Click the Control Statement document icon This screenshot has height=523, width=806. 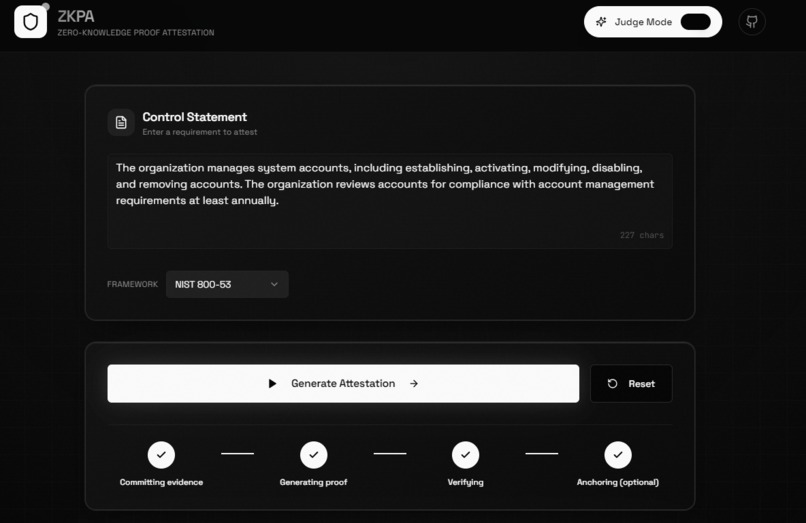[121, 122]
